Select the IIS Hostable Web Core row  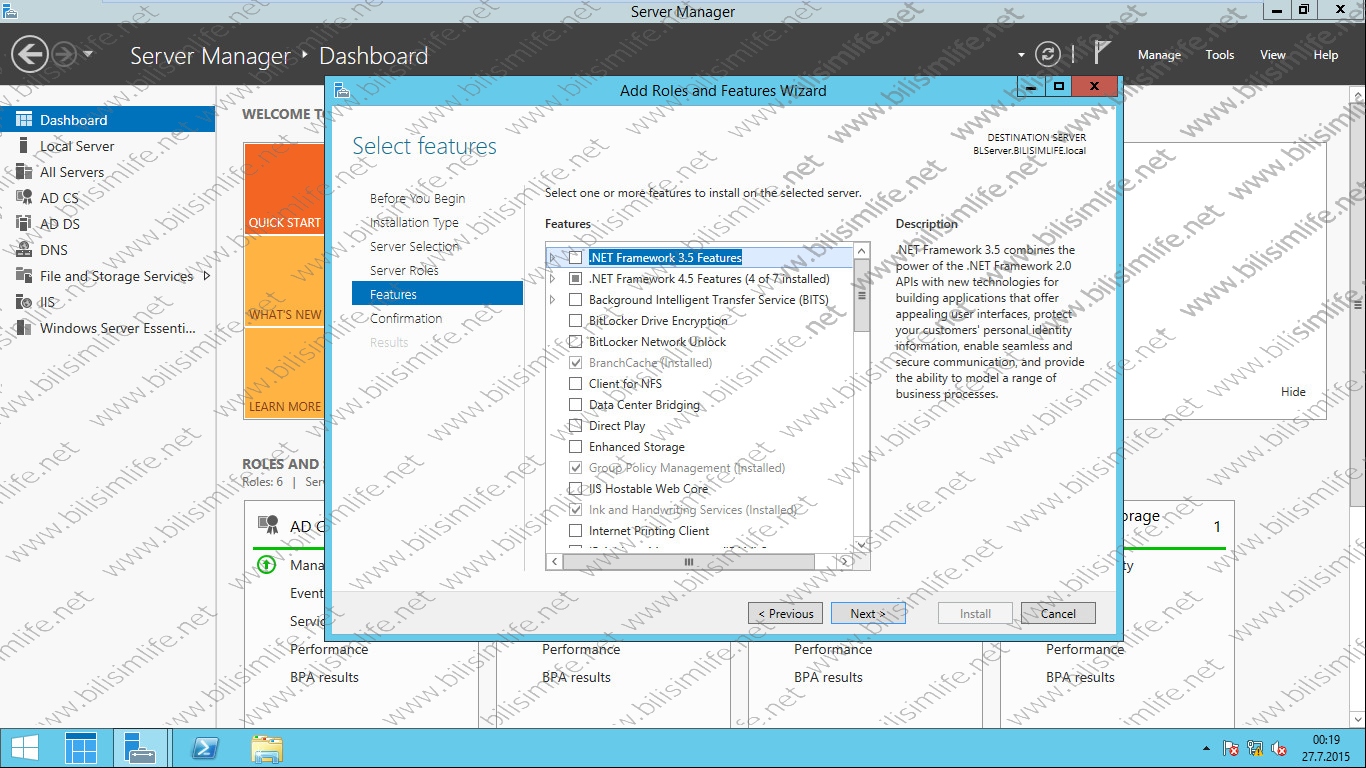click(700, 489)
